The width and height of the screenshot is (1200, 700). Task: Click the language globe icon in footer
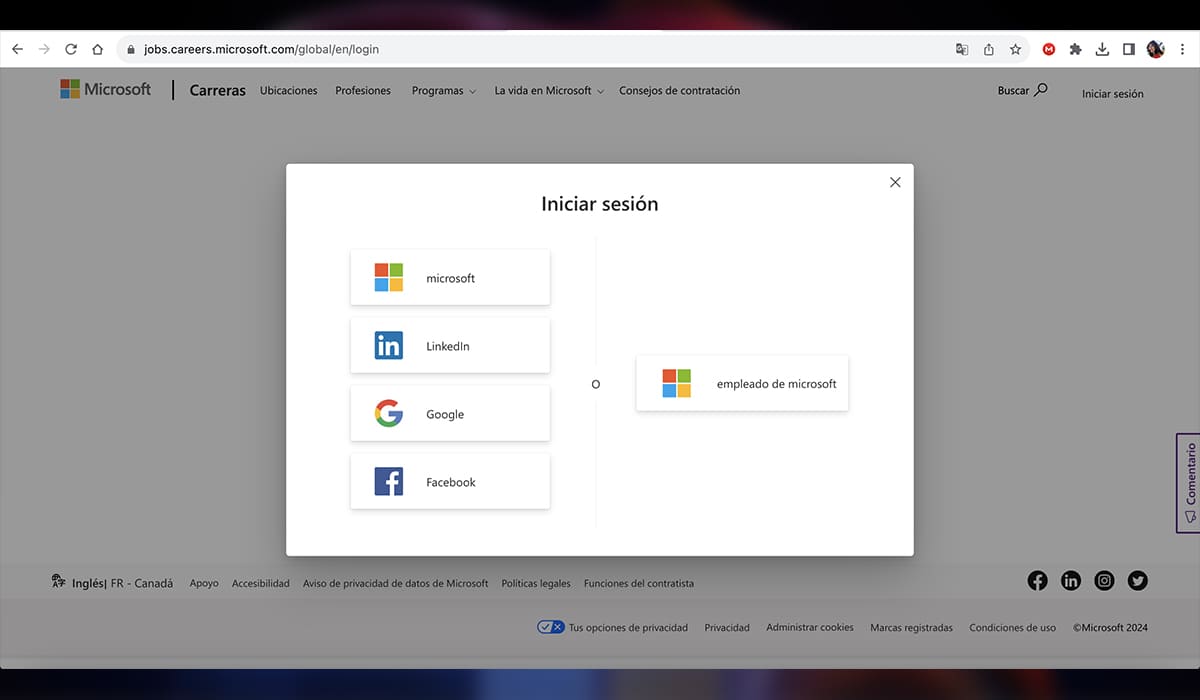pyautogui.click(x=59, y=581)
